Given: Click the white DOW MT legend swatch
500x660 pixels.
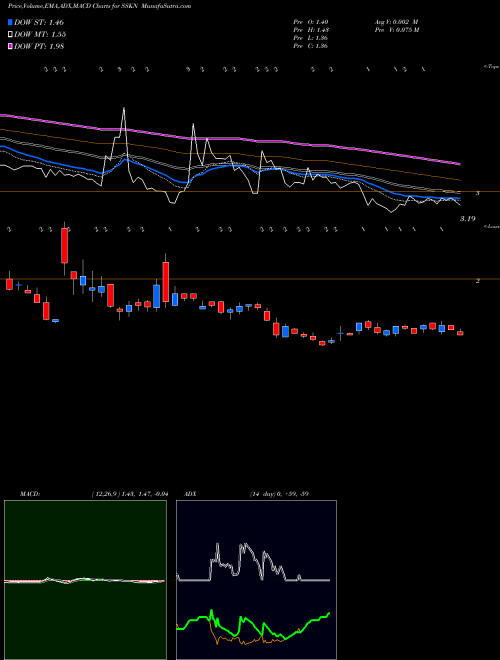Looking at the screenshot, I should coord(10,34).
